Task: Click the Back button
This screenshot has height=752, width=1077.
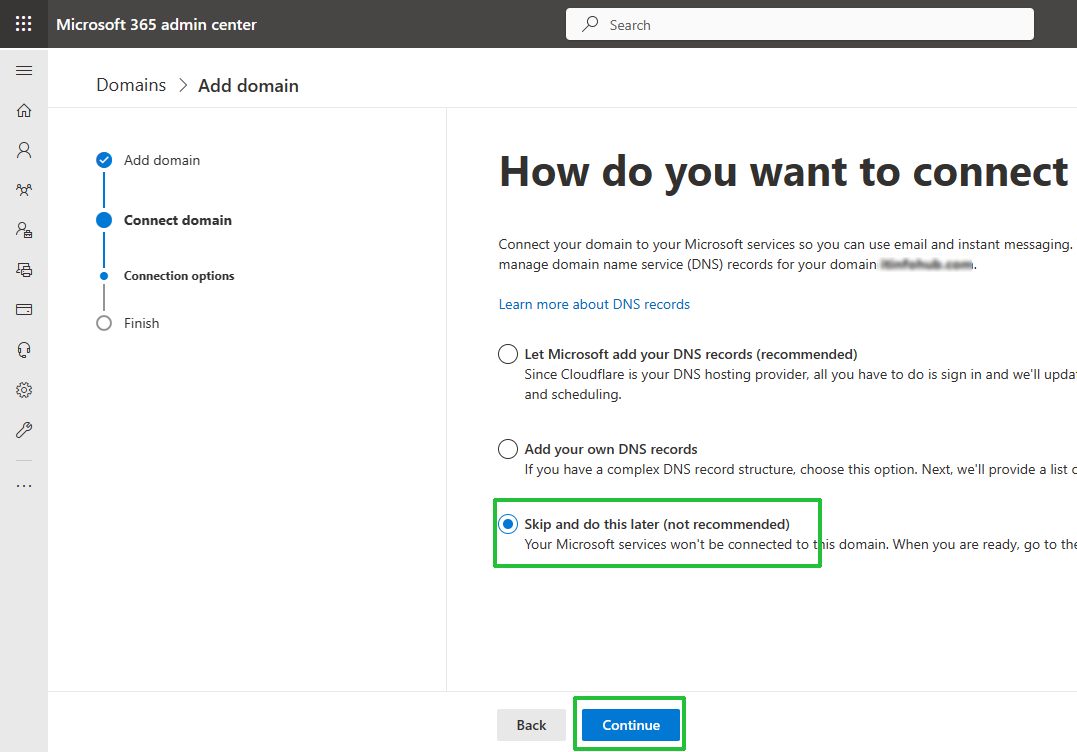Action: 531,725
